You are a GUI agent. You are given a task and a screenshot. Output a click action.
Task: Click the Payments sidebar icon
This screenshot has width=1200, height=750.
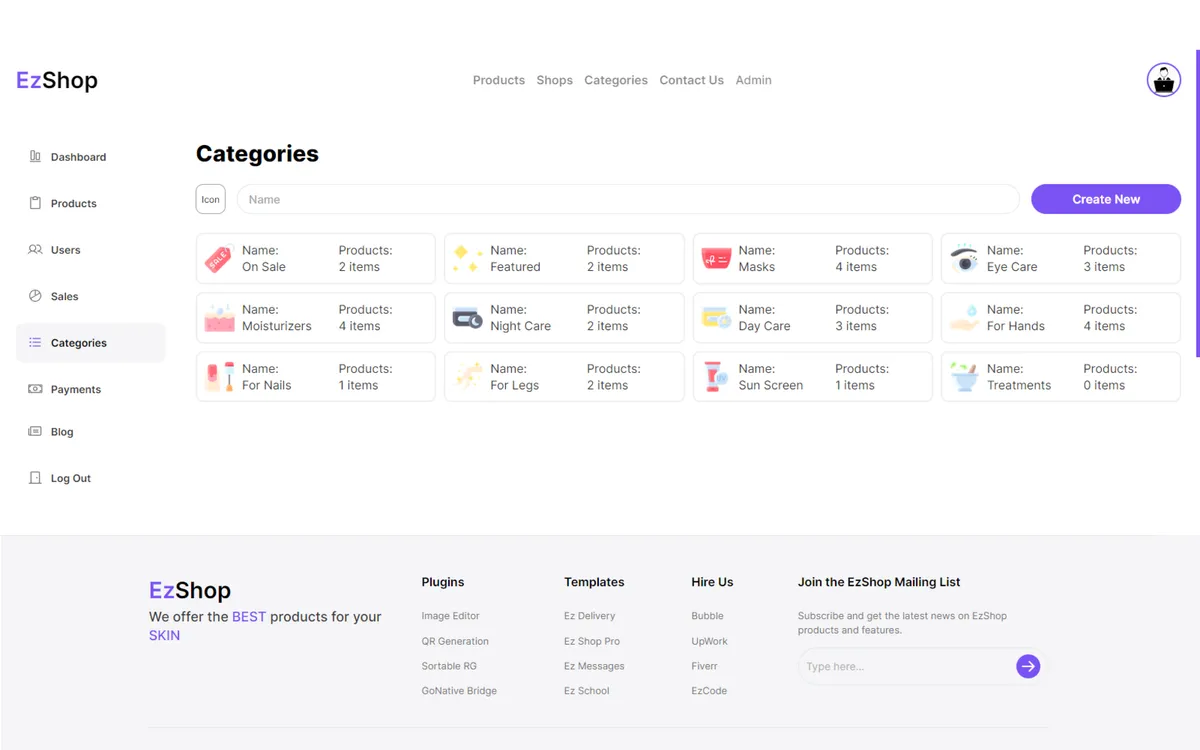[x=35, y=389]
